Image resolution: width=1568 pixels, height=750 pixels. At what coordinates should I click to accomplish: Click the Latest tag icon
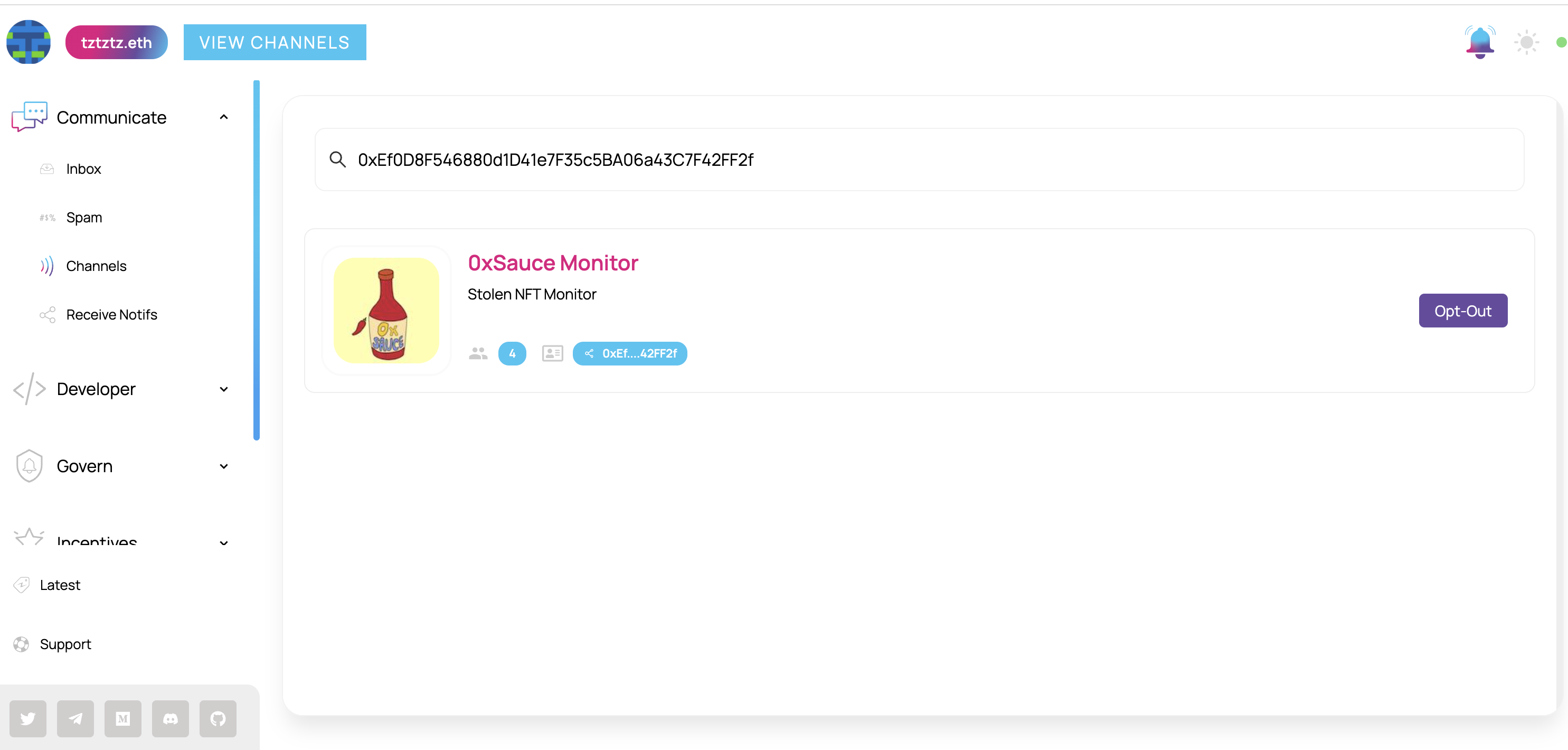21,585
